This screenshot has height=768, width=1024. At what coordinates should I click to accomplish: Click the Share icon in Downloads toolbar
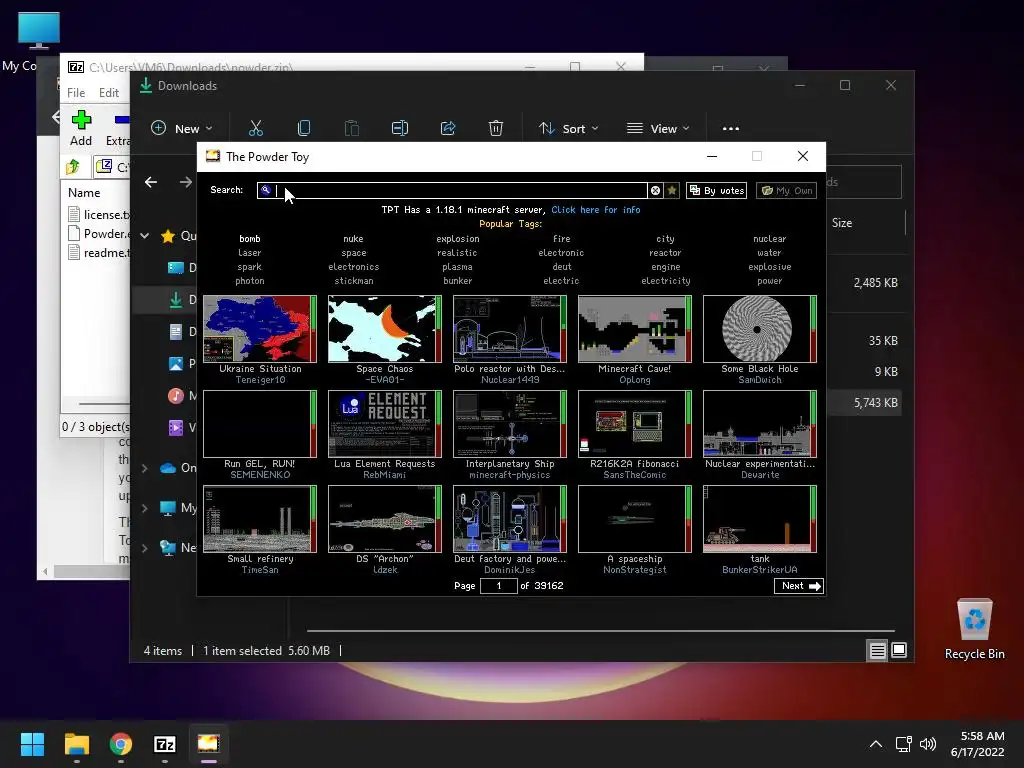448,129
